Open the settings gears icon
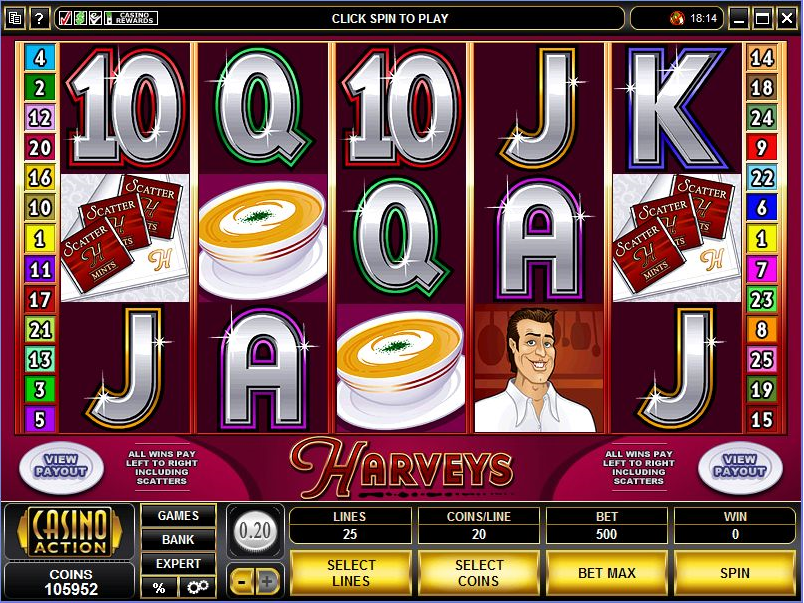 pyautogui.click(x=197, y=587)
